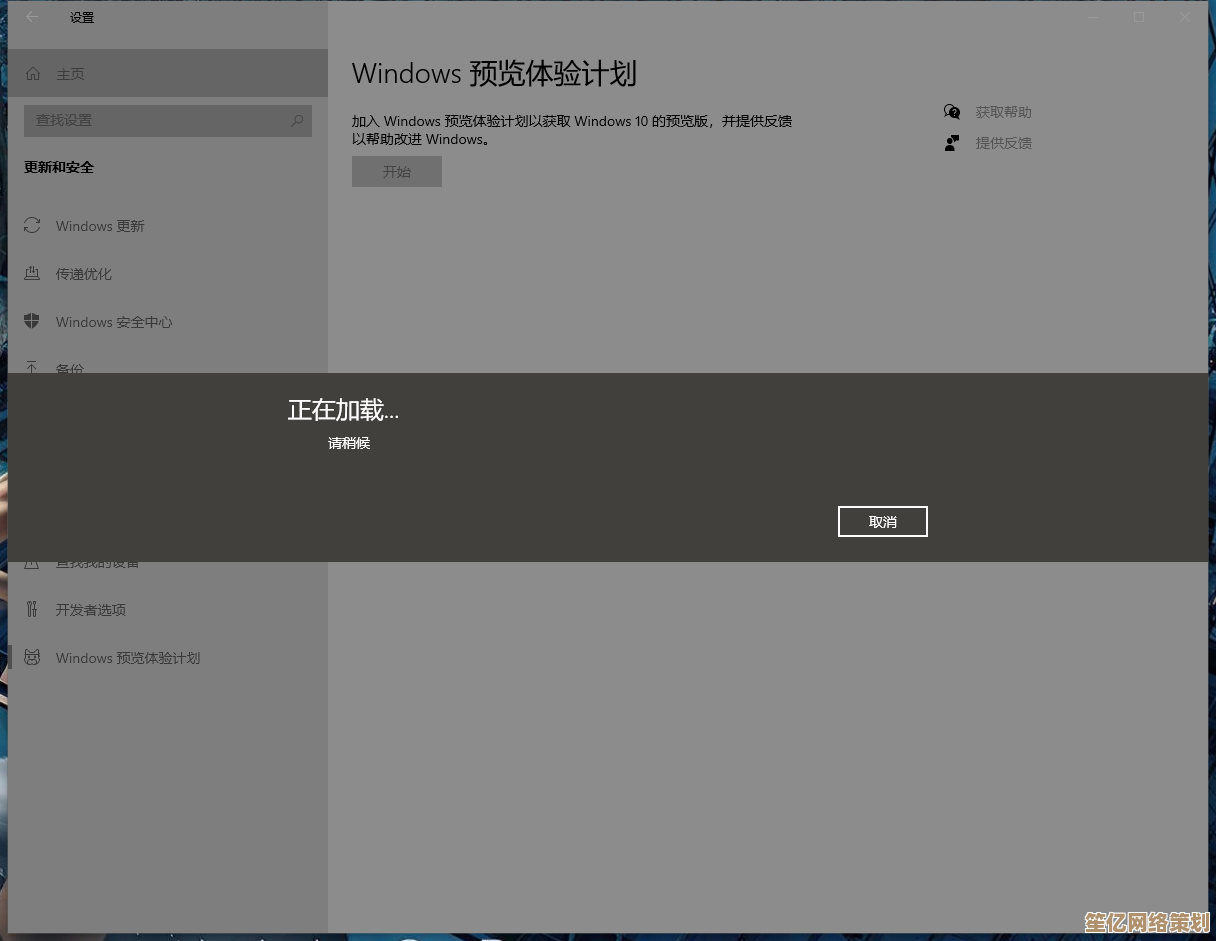This screenshot has width=1216, height=941.
Task: Click the 获取帮助 chat bubble icon
Action: pos(952,112)
